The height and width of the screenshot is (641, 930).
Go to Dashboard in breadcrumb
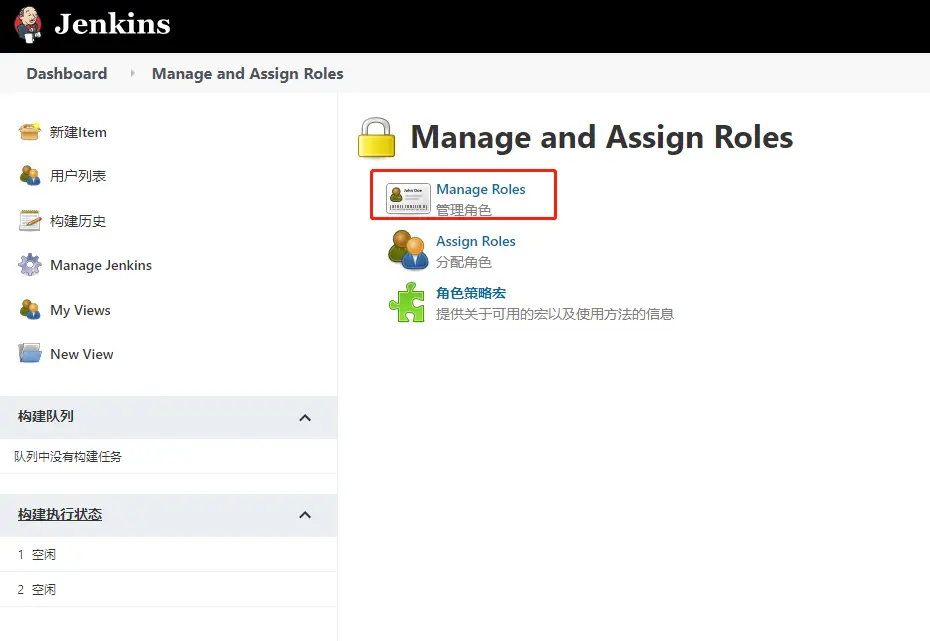point(66,74)
